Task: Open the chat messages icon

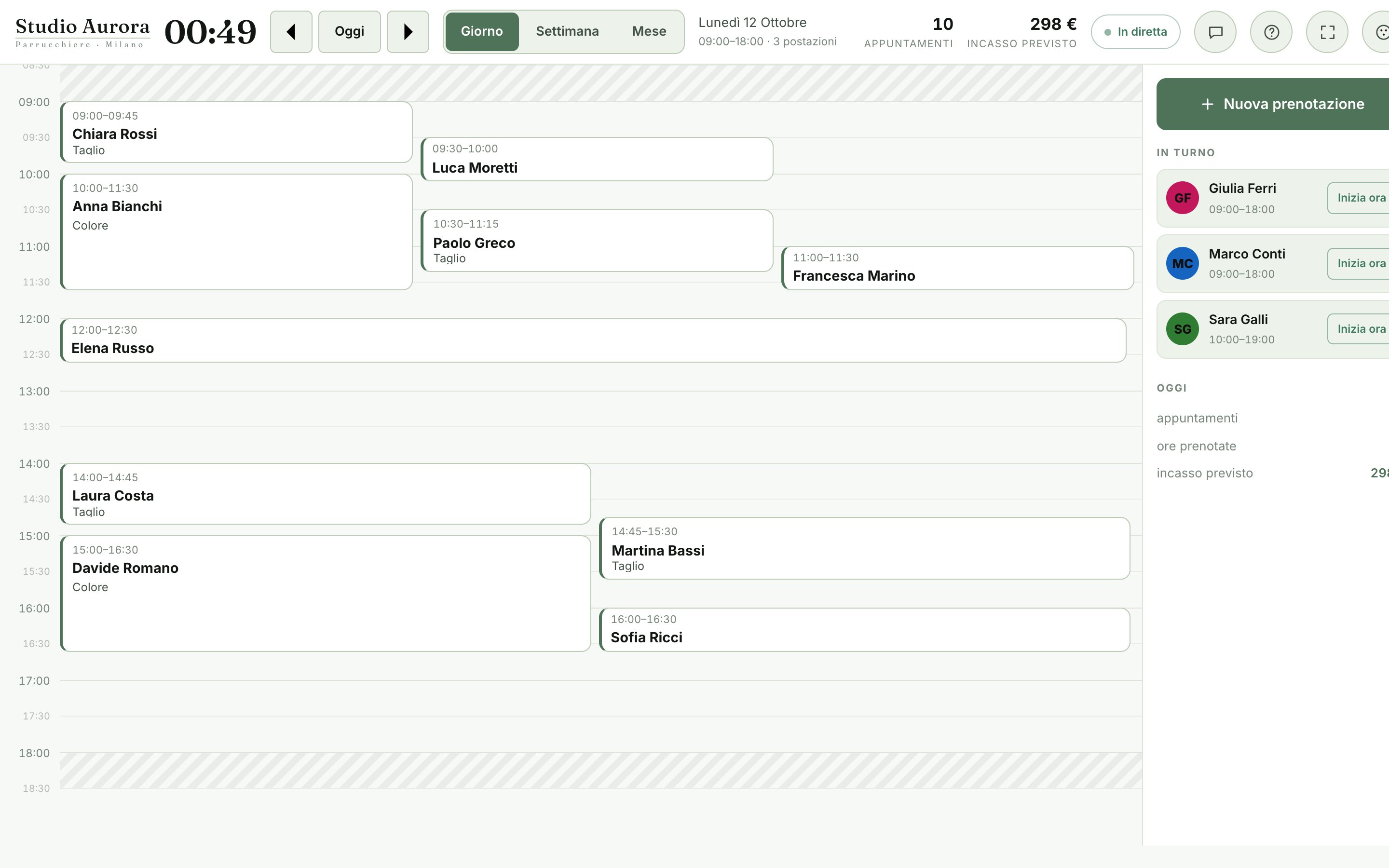Action: [x=1215, y=31]
